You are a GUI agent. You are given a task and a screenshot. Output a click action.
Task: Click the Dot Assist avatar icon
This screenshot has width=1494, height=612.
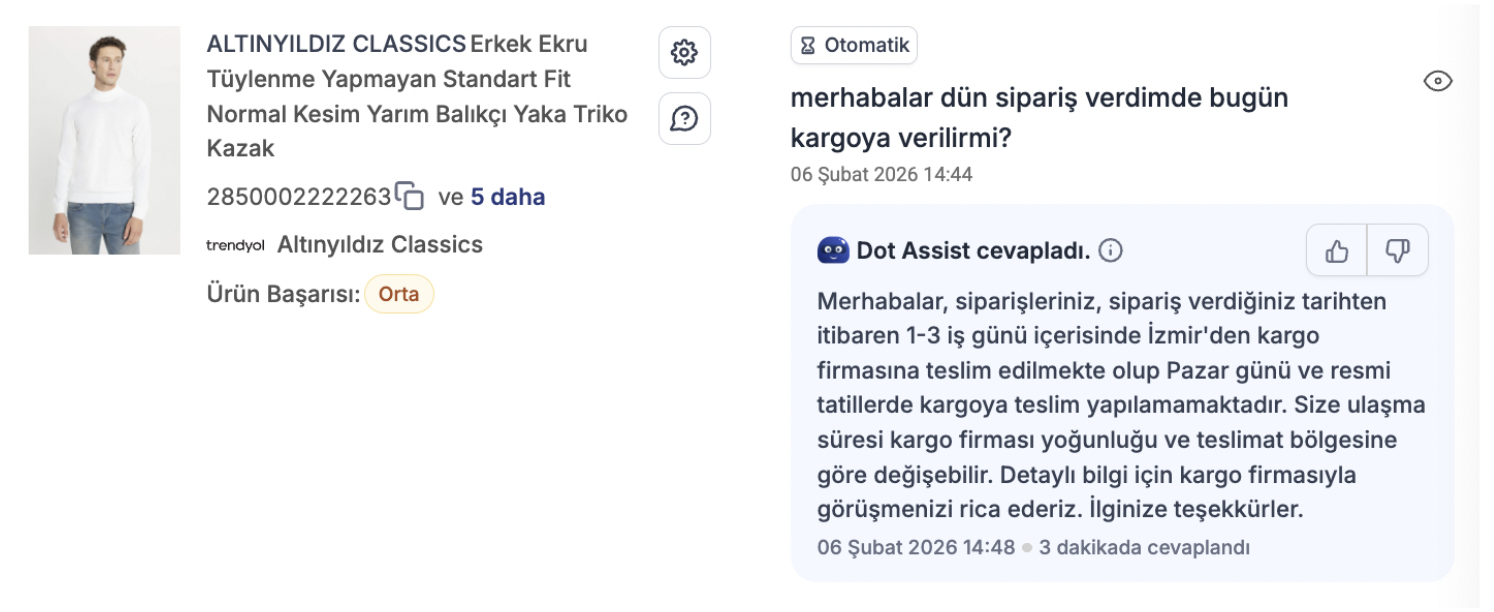[x=833, y=250]
